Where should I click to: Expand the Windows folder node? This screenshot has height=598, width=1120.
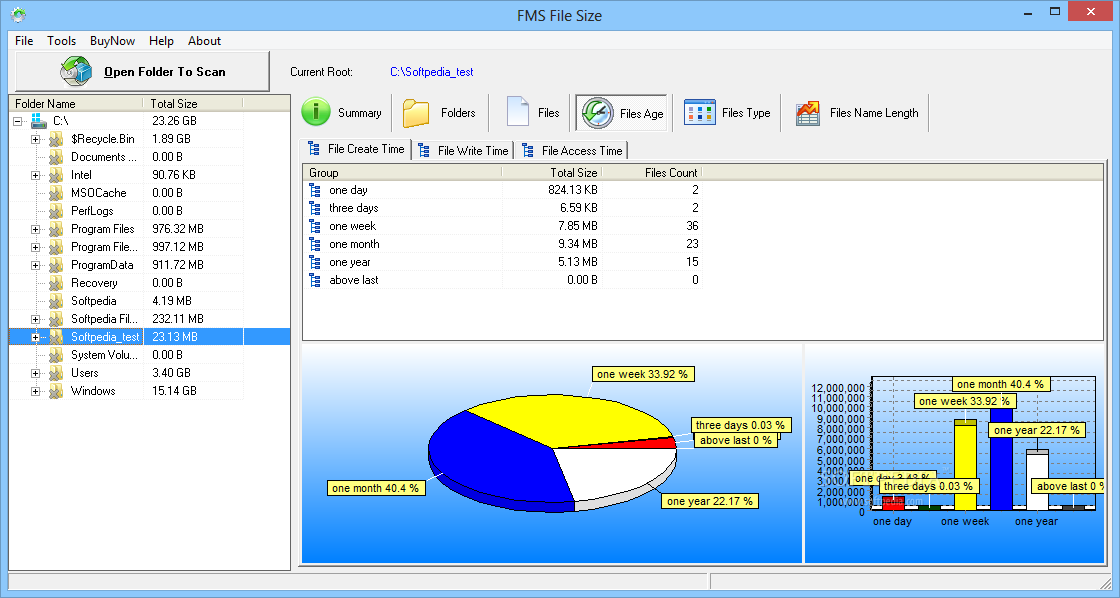click(x=35, y=392)
